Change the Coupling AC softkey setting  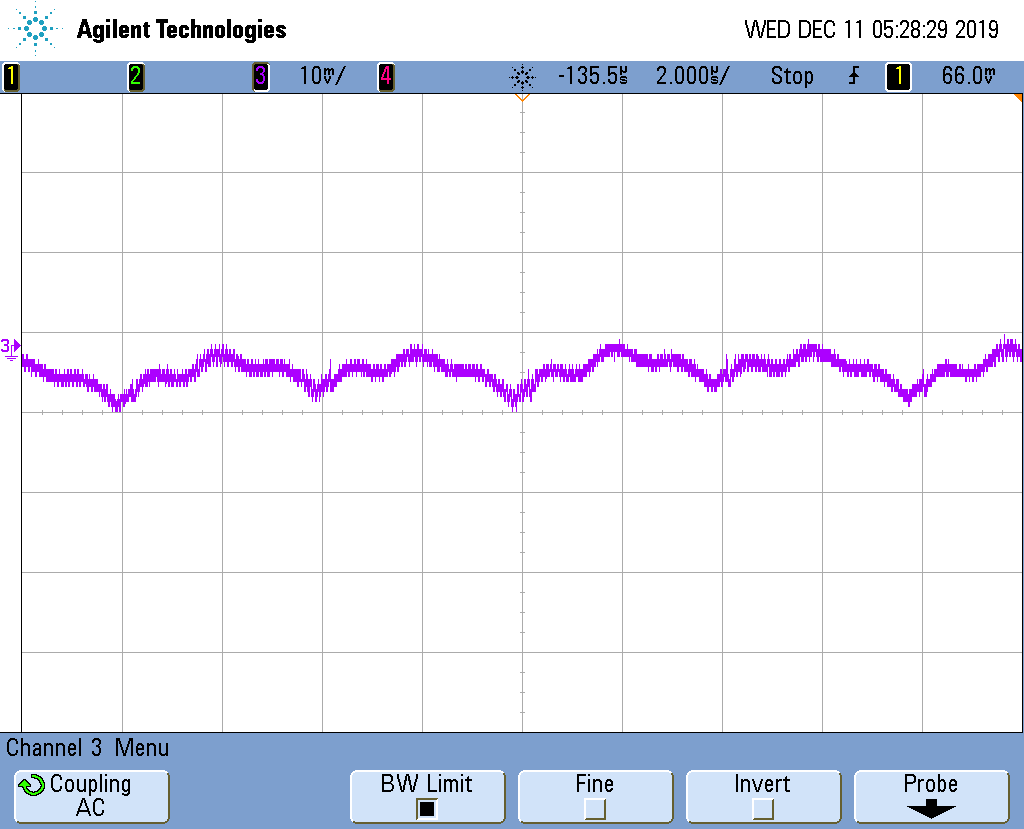pos(91,796)
